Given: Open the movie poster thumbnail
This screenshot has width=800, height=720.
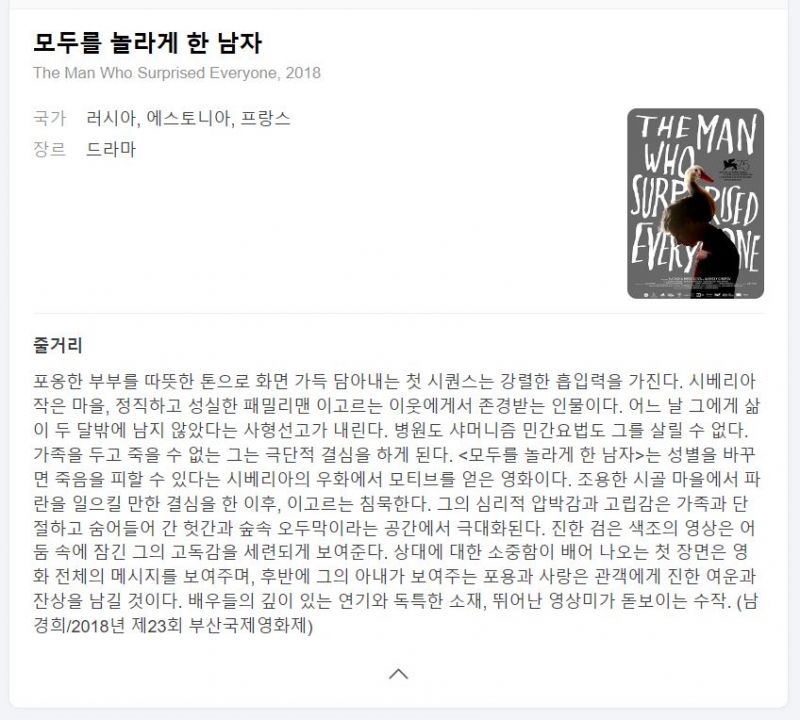Looking at the screenshot, I should pos(695,204).
